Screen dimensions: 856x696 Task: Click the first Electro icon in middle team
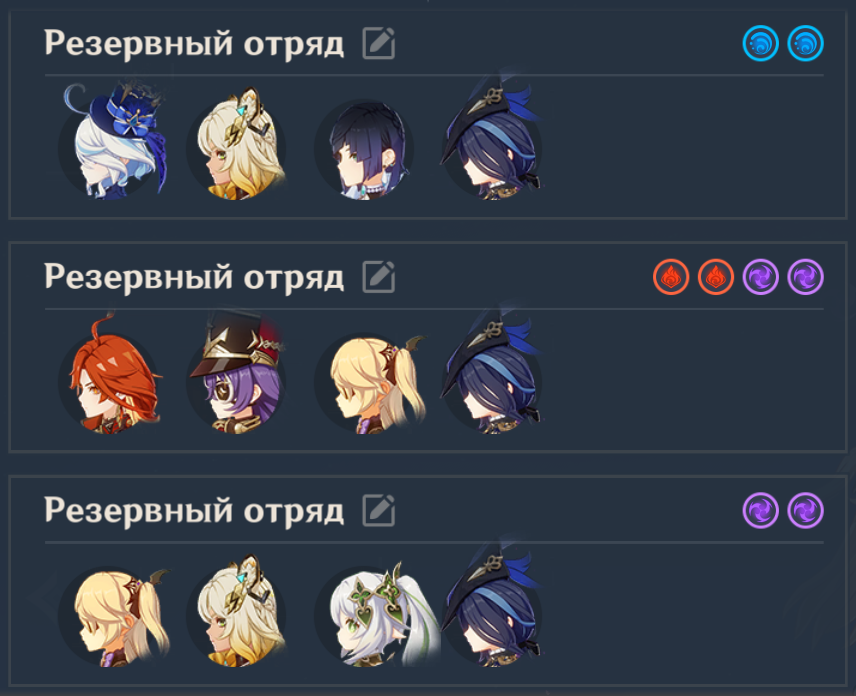click(x=760, y=277)
